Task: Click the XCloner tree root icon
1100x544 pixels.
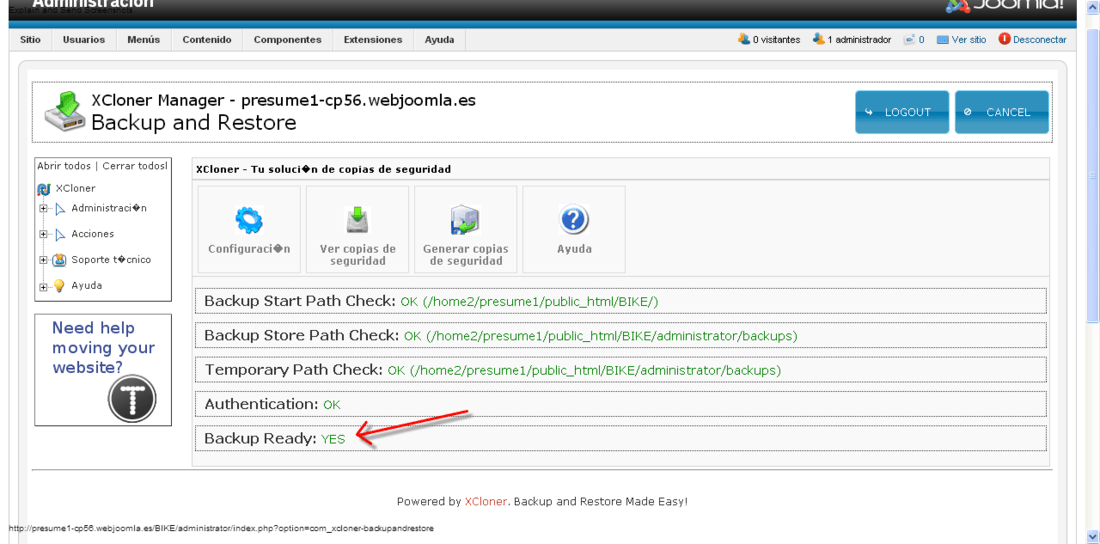Action: click(44, 189)
